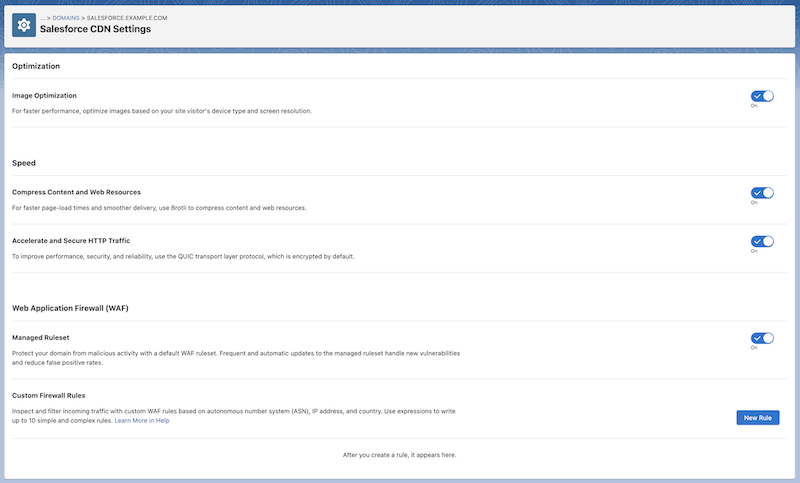Image resolution: width=800 pixels, height=483 pixels.
Task: Click Web Application Firewall (WAF) heading
Action: point(70,308)
